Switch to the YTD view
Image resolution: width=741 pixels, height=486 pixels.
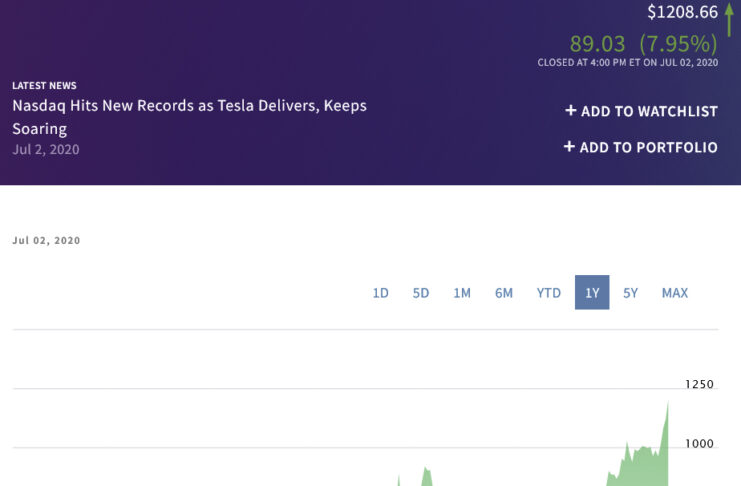tap(548, 293)
